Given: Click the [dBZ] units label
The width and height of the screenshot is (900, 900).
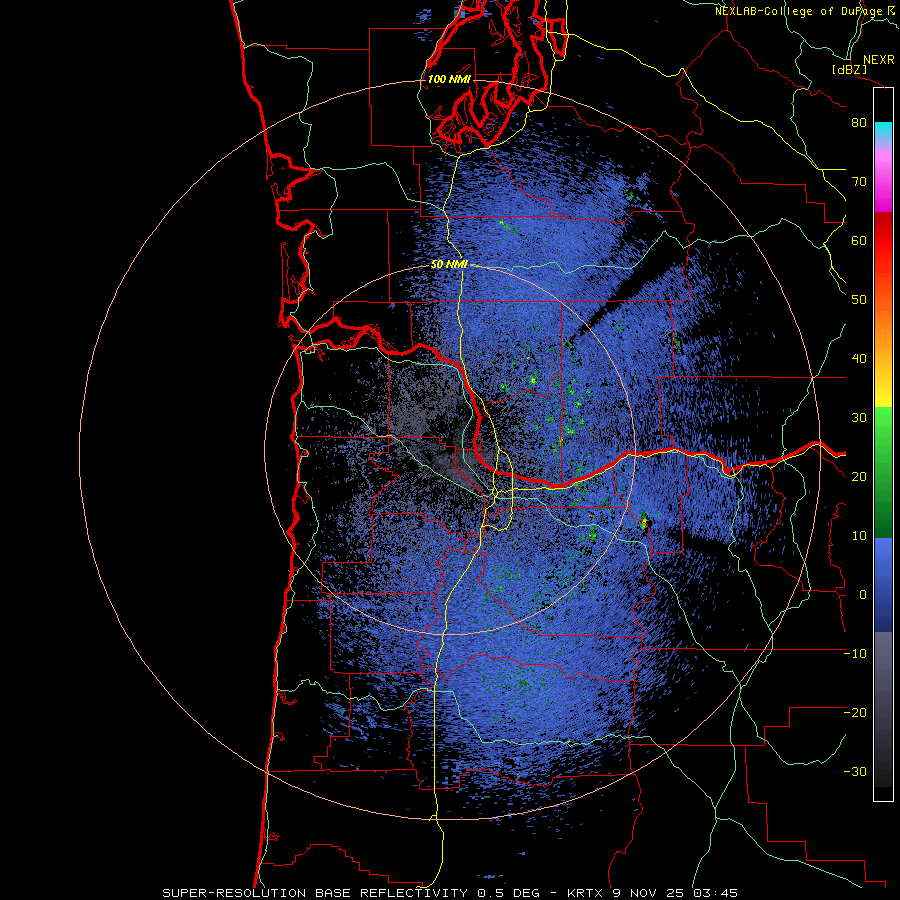Looking at the screenshot, I should pyautogui.click(x=849, y=69).
